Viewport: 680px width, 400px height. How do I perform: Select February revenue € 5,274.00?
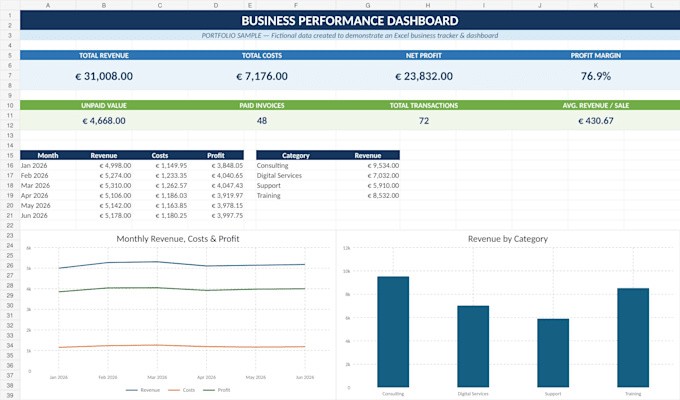(x=104, y=176)
